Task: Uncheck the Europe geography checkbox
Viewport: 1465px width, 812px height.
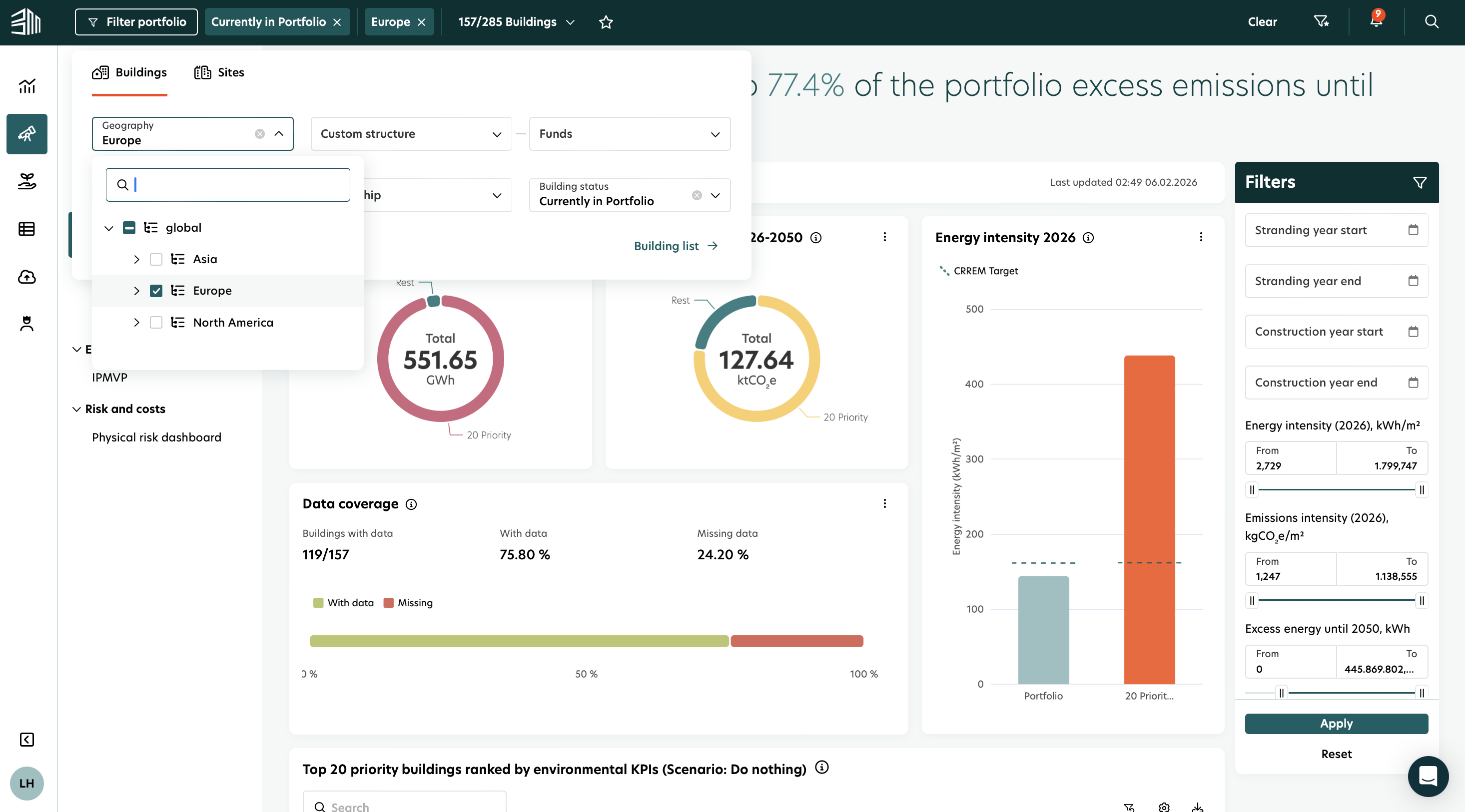Action: click(156, 291)
